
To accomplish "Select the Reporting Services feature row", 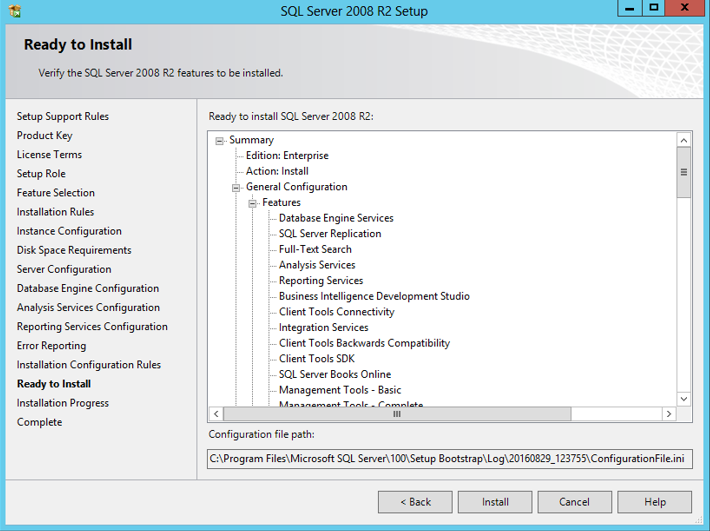I will pyautogui.click(x=321, y=281).
